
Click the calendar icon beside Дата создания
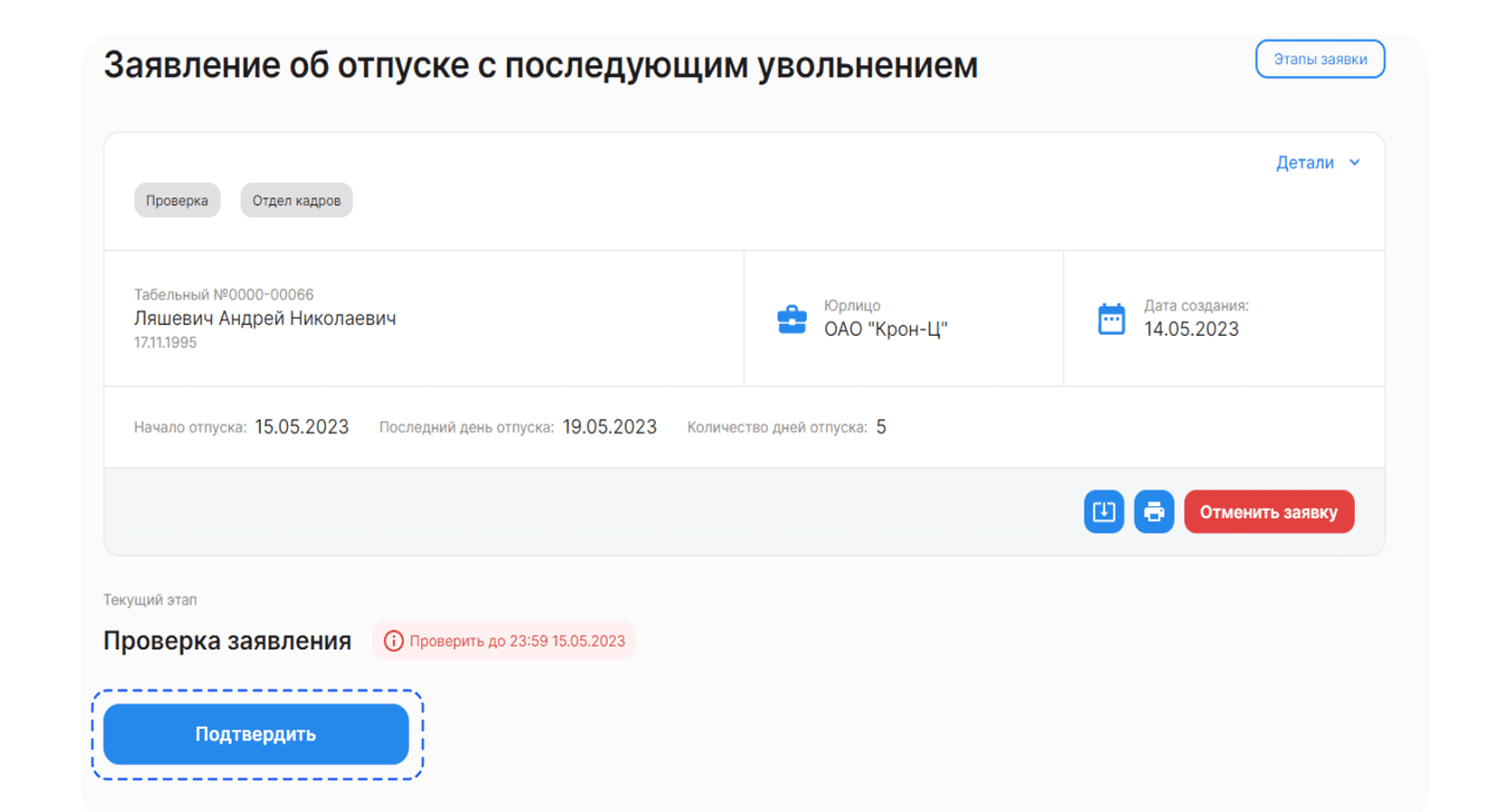1111,320
